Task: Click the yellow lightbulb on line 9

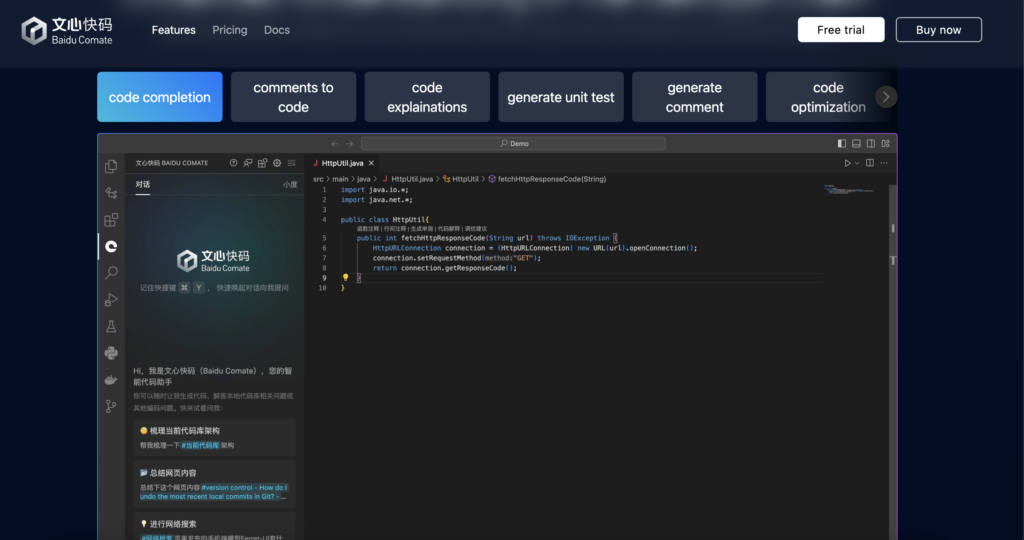Action: click(x=345, y=278)
